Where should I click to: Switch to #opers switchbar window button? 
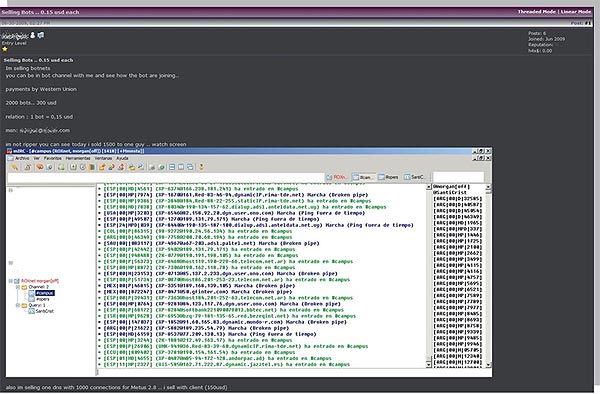pos(388,177)
